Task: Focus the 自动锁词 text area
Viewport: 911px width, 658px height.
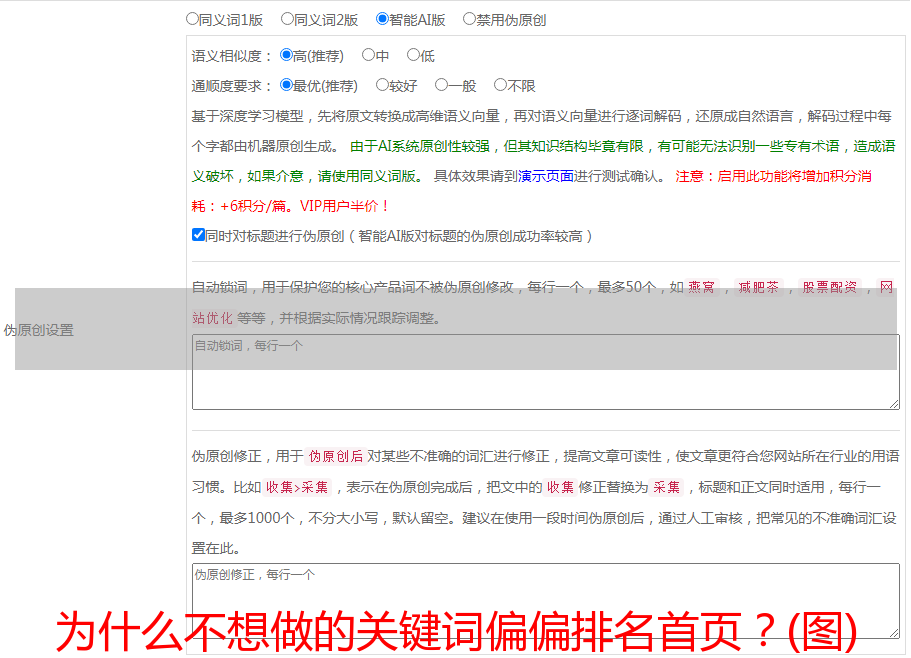Action: pyautogui.click(x=546, y=372)
